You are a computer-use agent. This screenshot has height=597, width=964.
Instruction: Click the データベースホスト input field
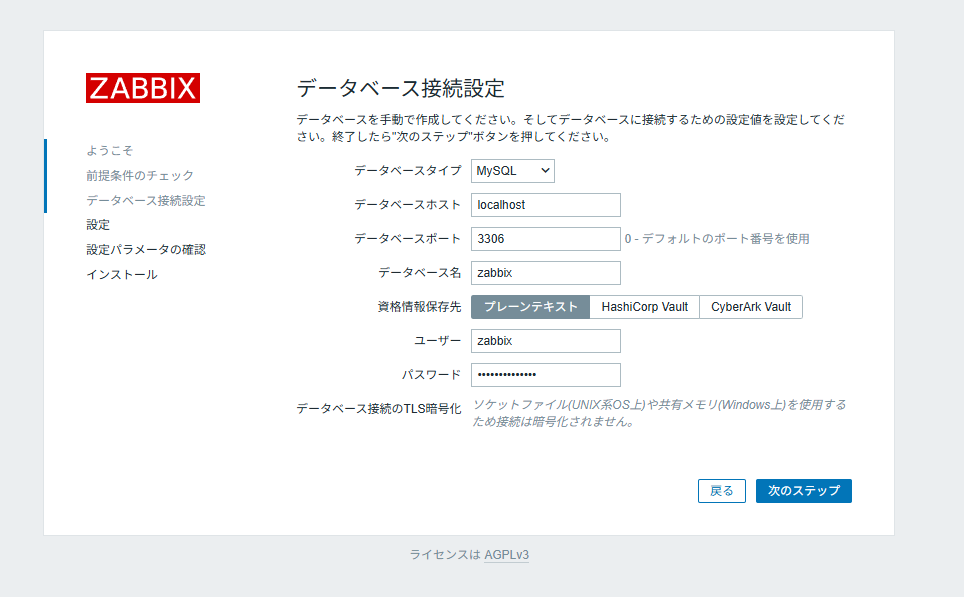coord(545,204)
